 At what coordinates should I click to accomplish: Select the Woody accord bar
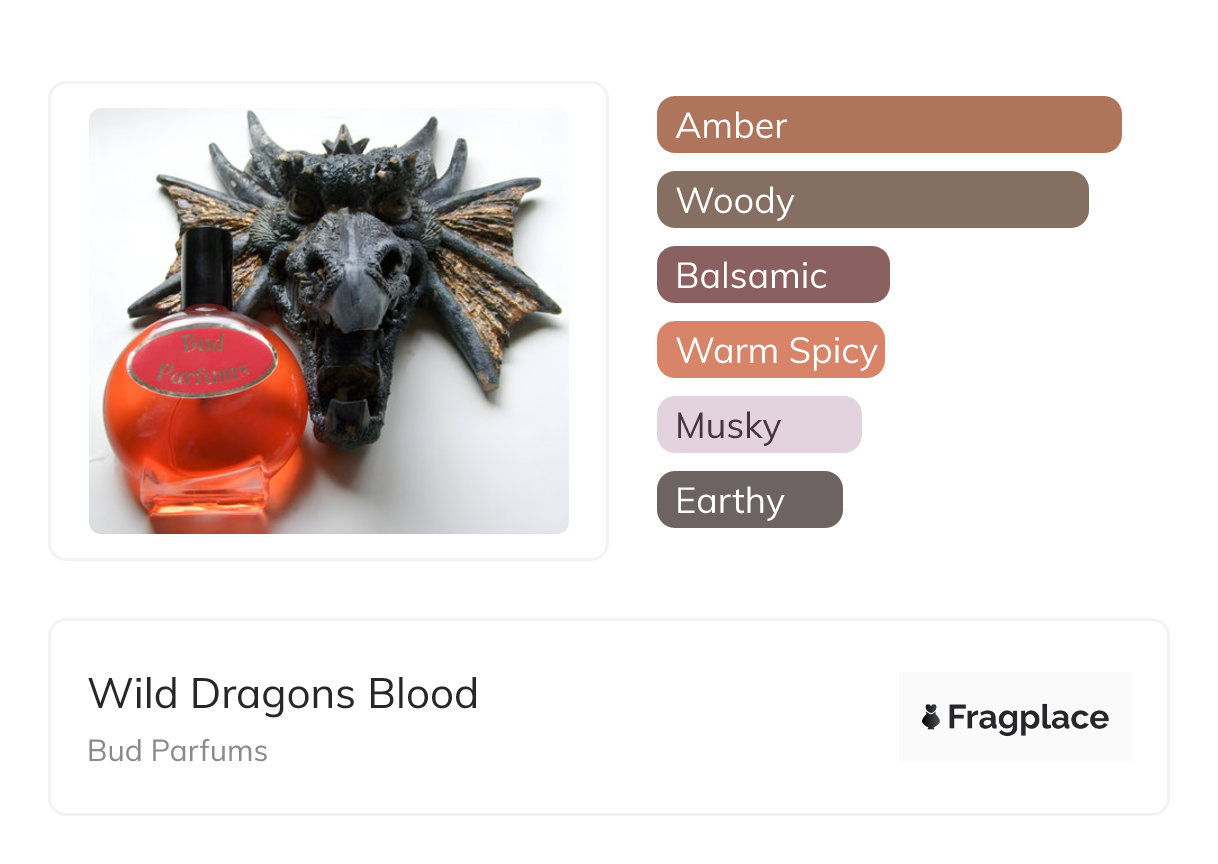872,200
